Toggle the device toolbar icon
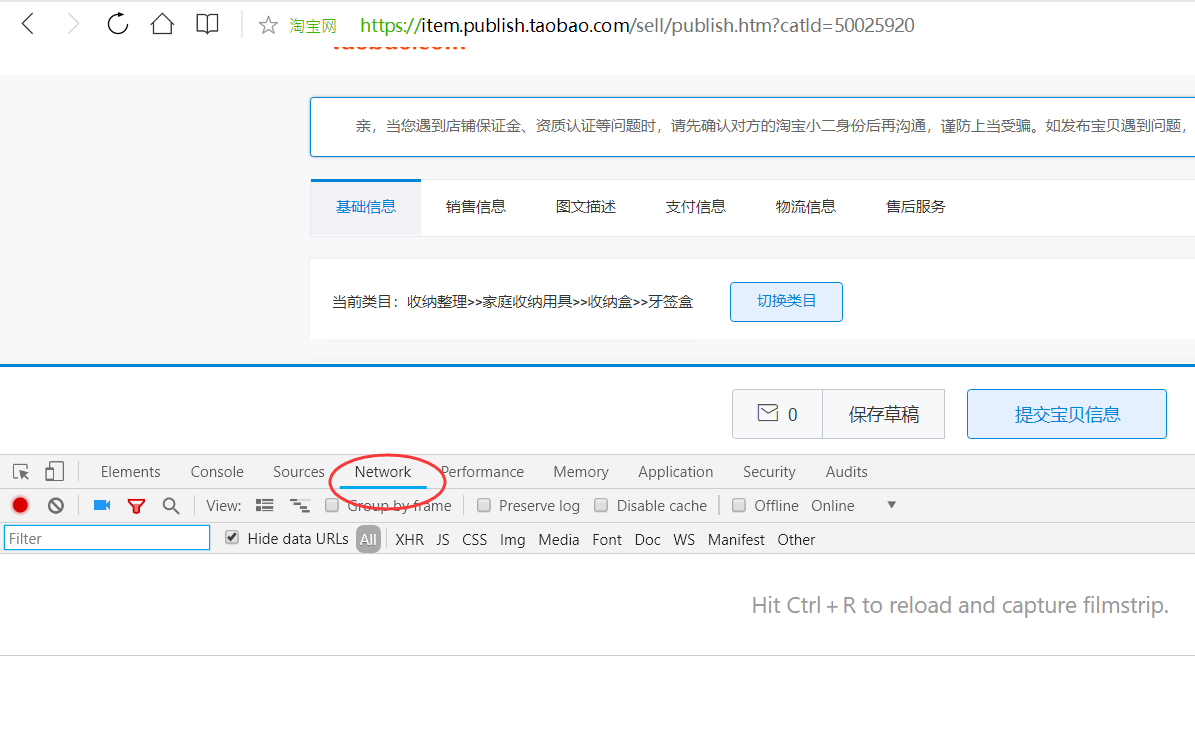The width and height of the screenshot is (1195, 737). (x=54, y=472)
